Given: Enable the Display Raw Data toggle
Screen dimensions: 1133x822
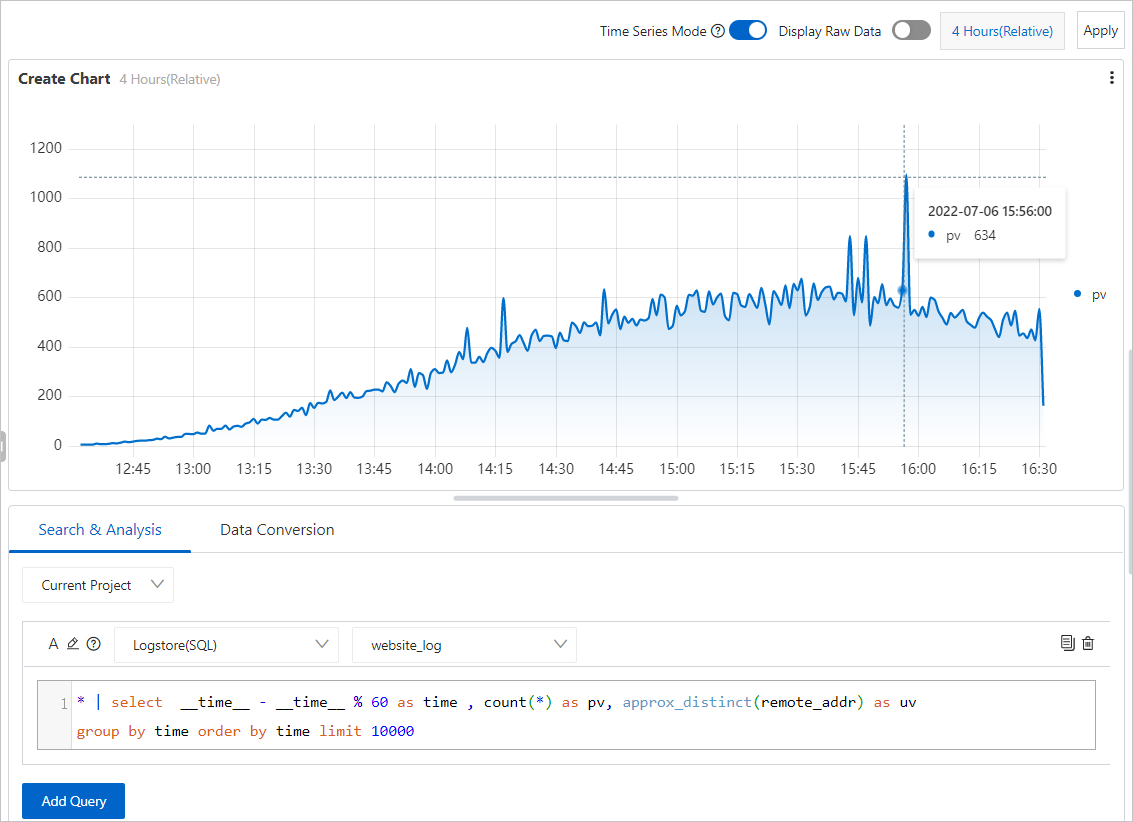Looking at the screenshot, I should pos(911,31).
